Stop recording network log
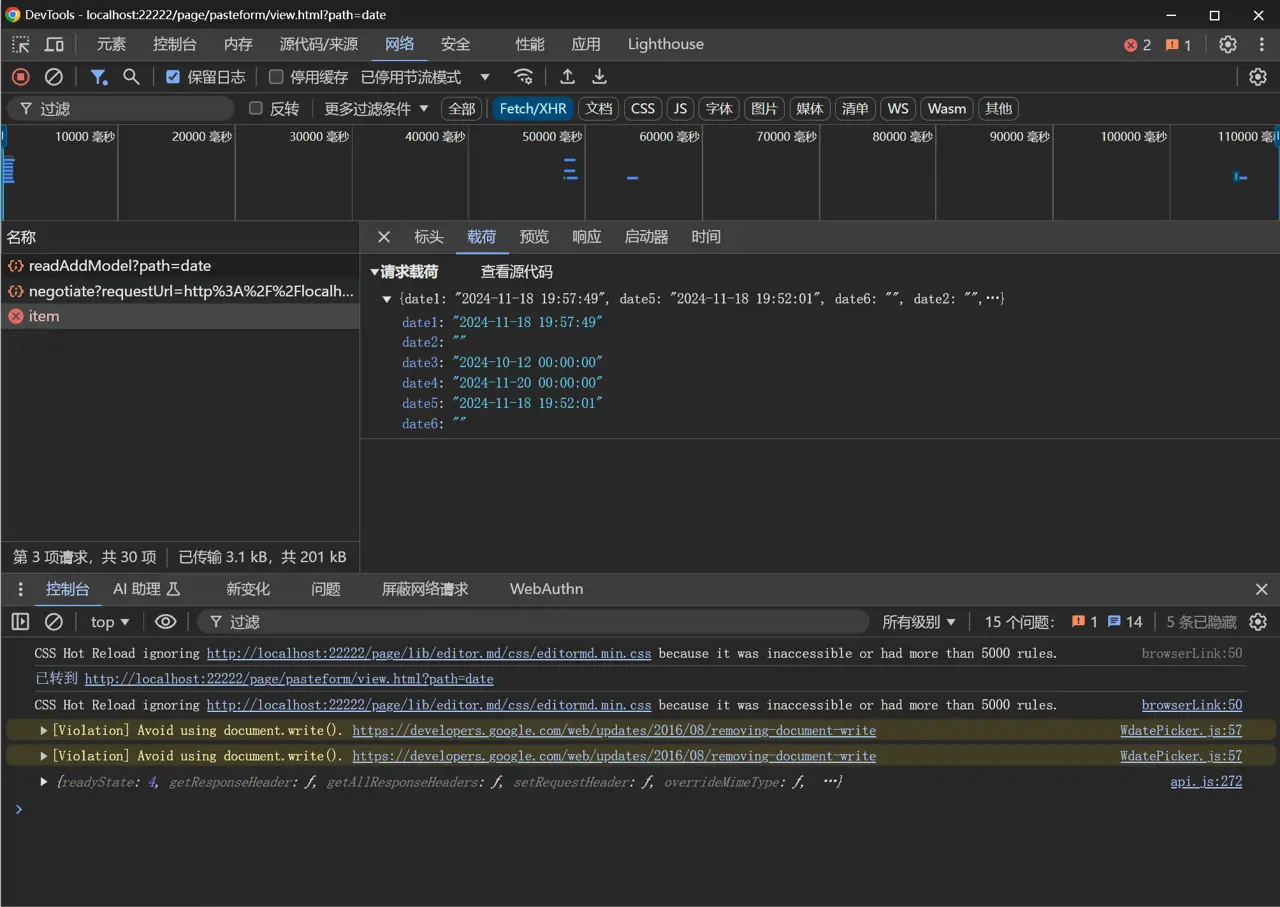1280x907 pixels. [x=21, y=77]
